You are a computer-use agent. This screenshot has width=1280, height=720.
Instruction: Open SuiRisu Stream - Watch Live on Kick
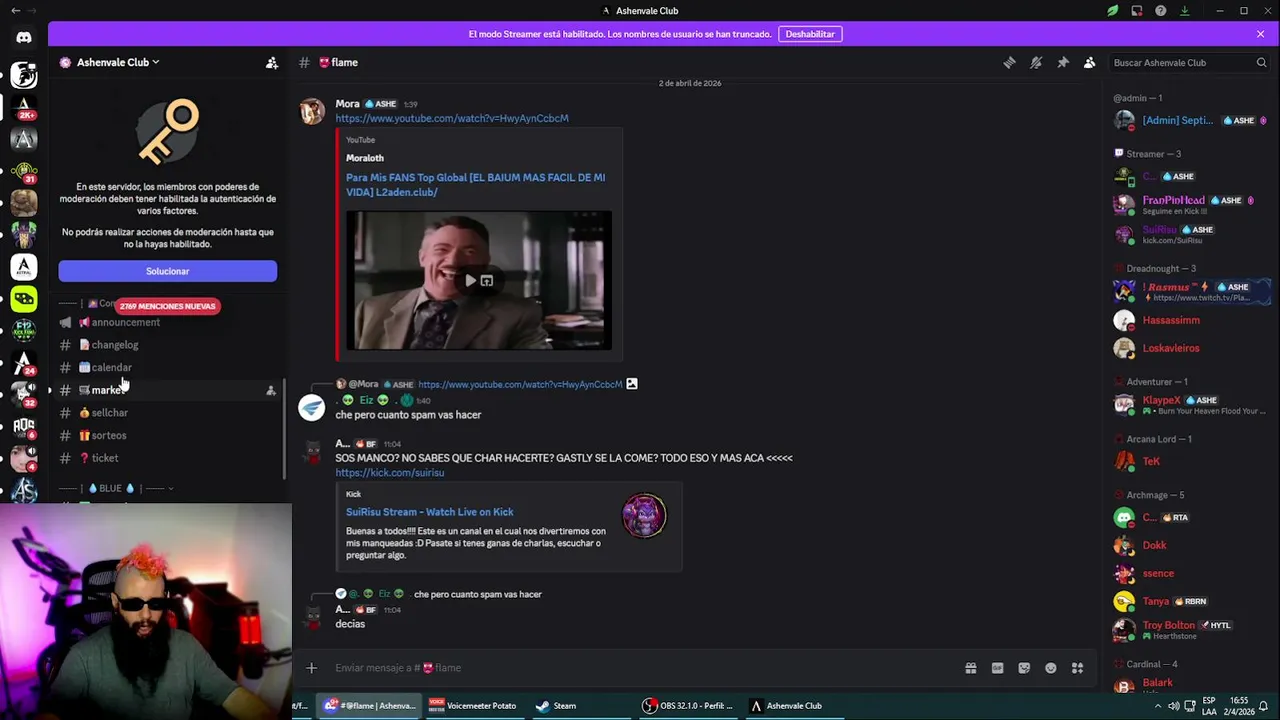tap(430, 512)
